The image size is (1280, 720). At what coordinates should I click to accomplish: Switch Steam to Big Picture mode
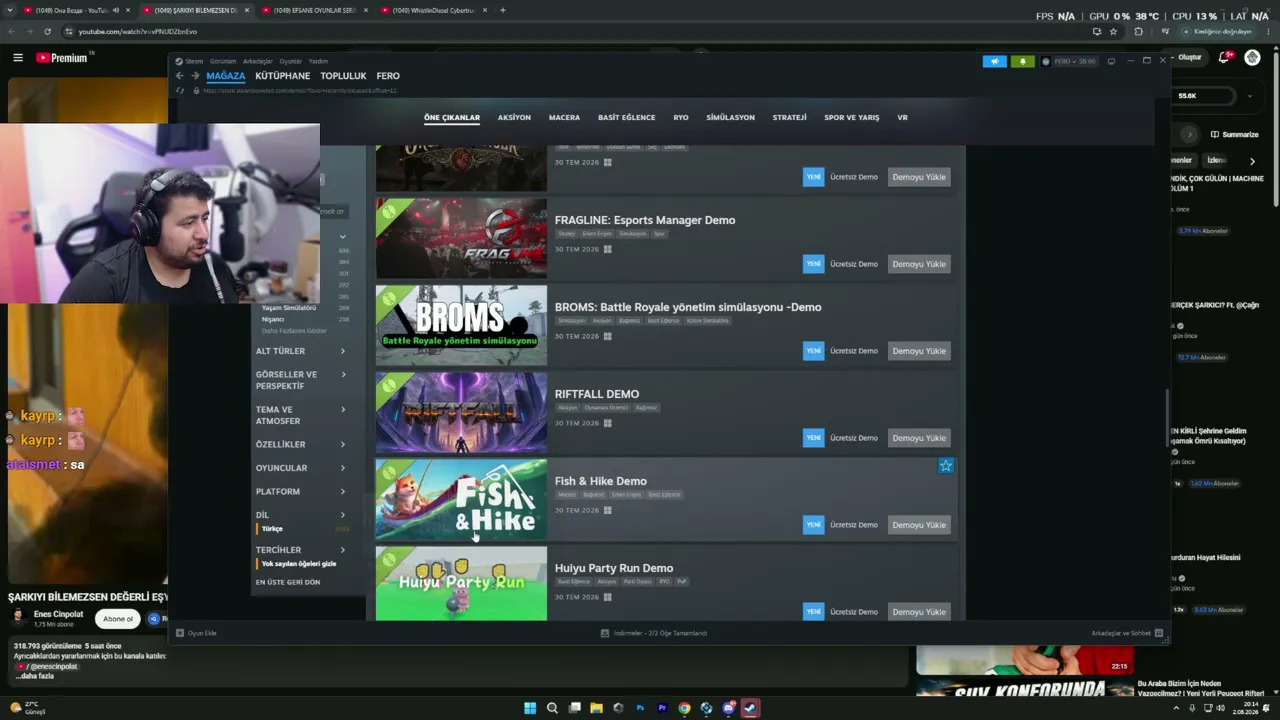click(1111, 61)
